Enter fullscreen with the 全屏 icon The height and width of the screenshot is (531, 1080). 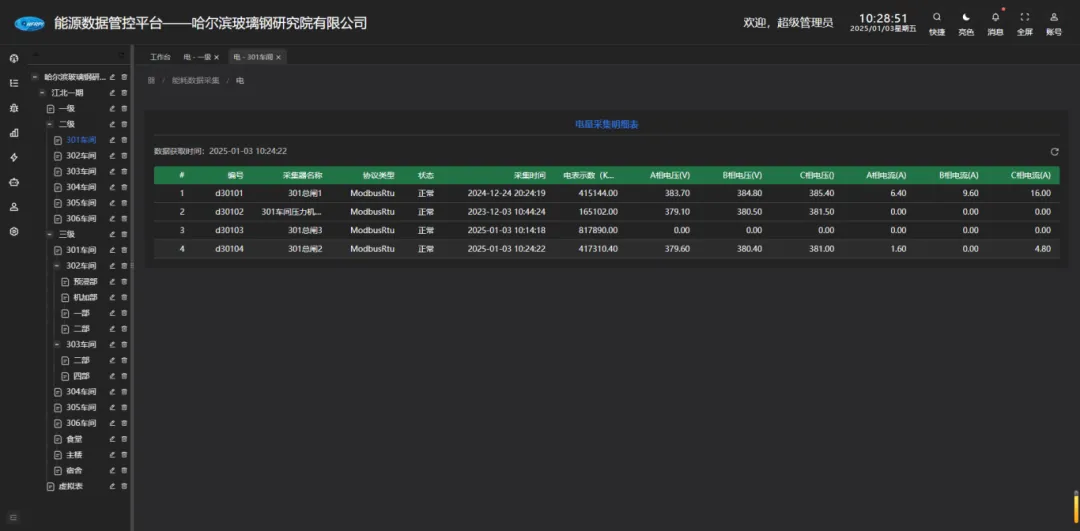coord(1024,17)
